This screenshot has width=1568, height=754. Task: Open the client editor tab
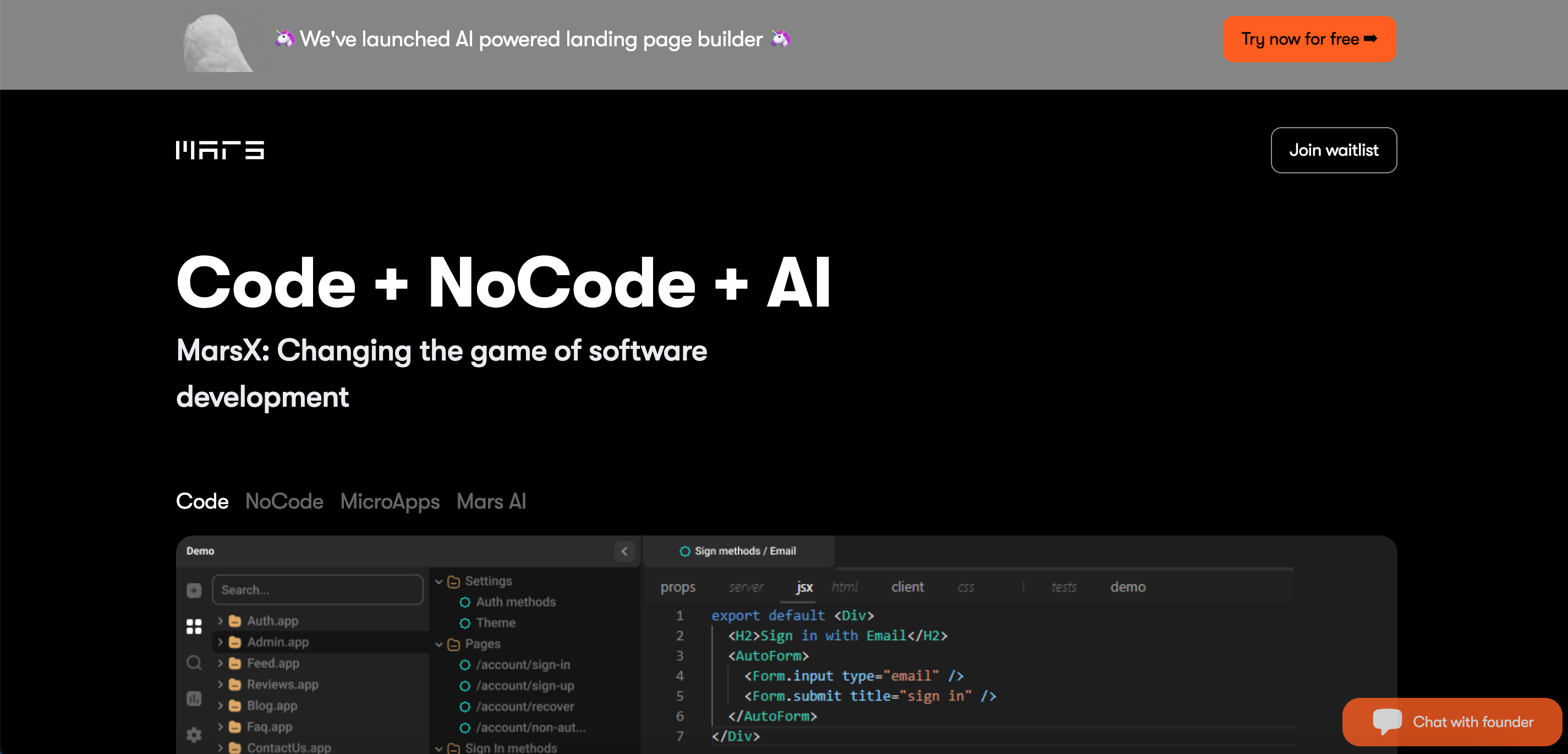coord(908,587)
